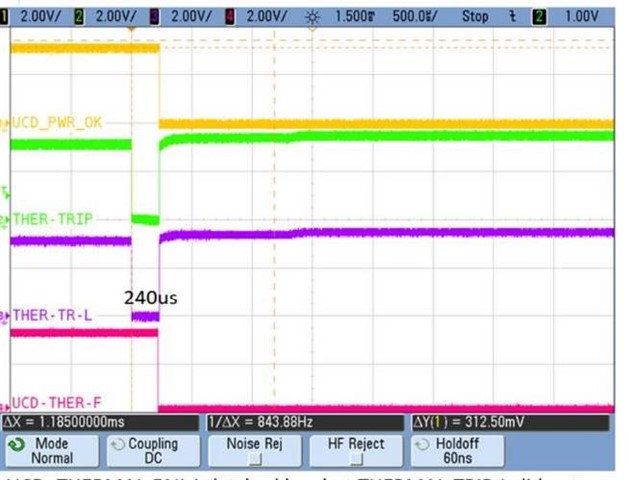
Task: Select the channel 2 indicator badge
Action: (79, 17)
